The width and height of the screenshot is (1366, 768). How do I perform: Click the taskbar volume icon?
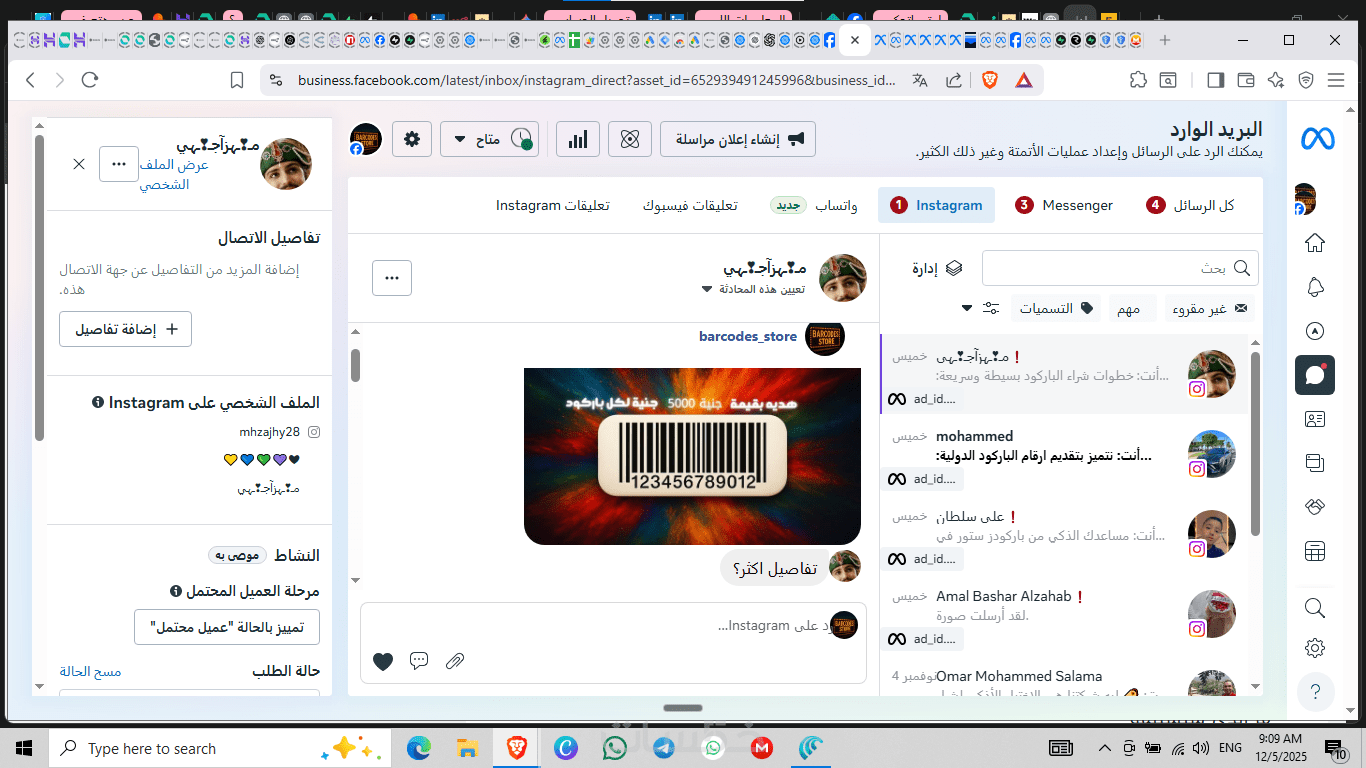pyautogui.click(x=1200, y=748)
